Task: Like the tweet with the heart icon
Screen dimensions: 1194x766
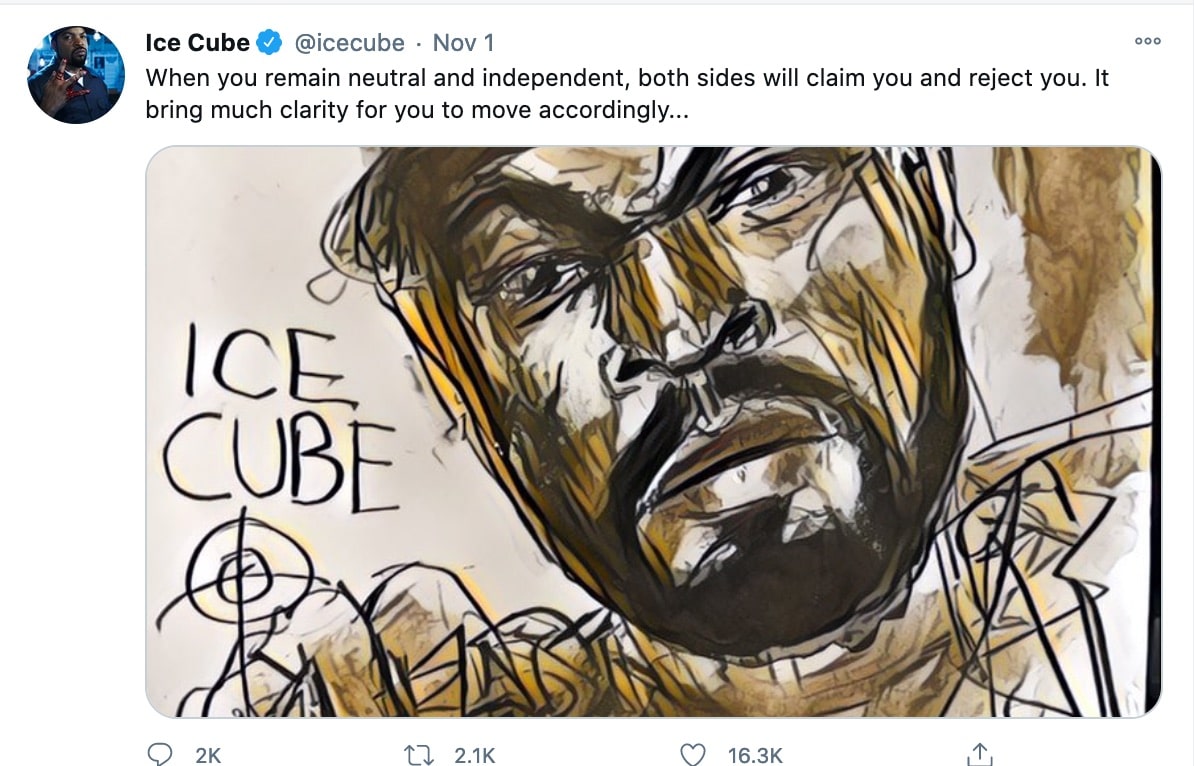Action: point(692,755)
